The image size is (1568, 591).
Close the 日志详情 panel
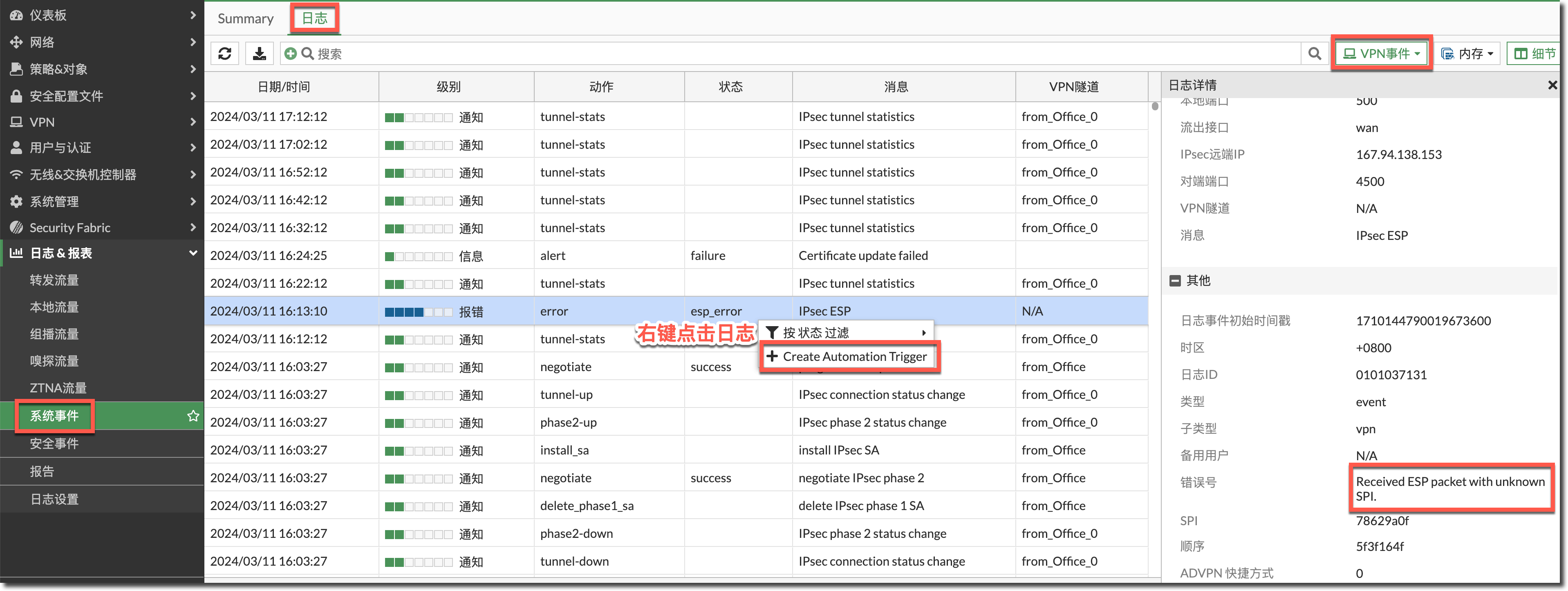(x=1553, y=85)
